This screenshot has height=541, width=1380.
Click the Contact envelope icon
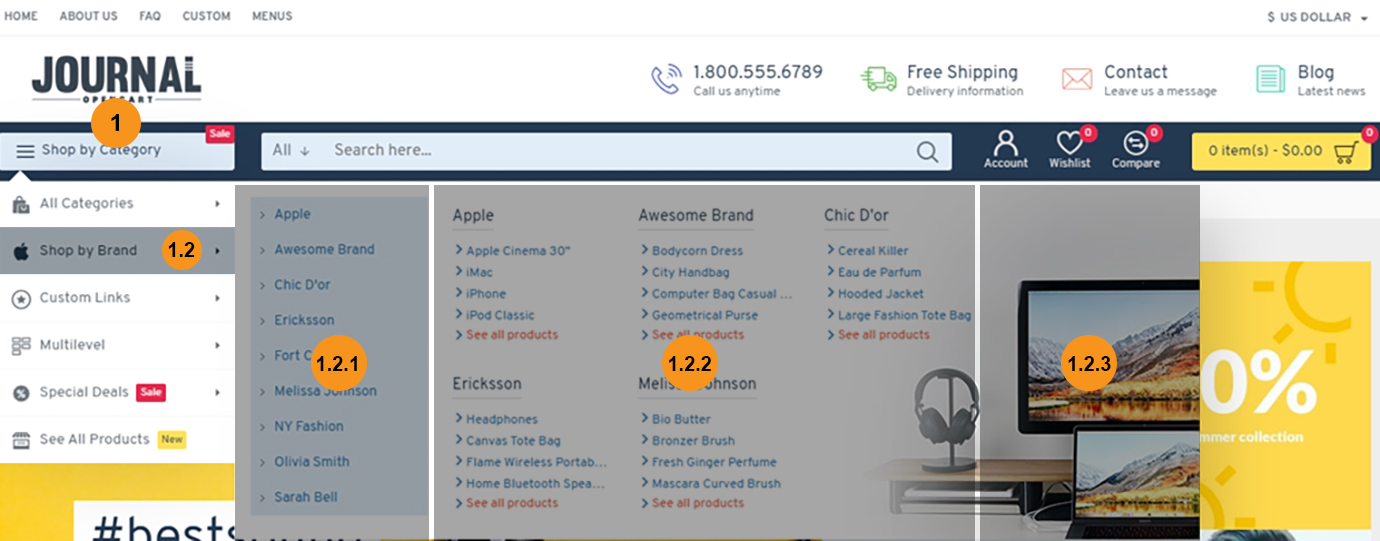1077,79
